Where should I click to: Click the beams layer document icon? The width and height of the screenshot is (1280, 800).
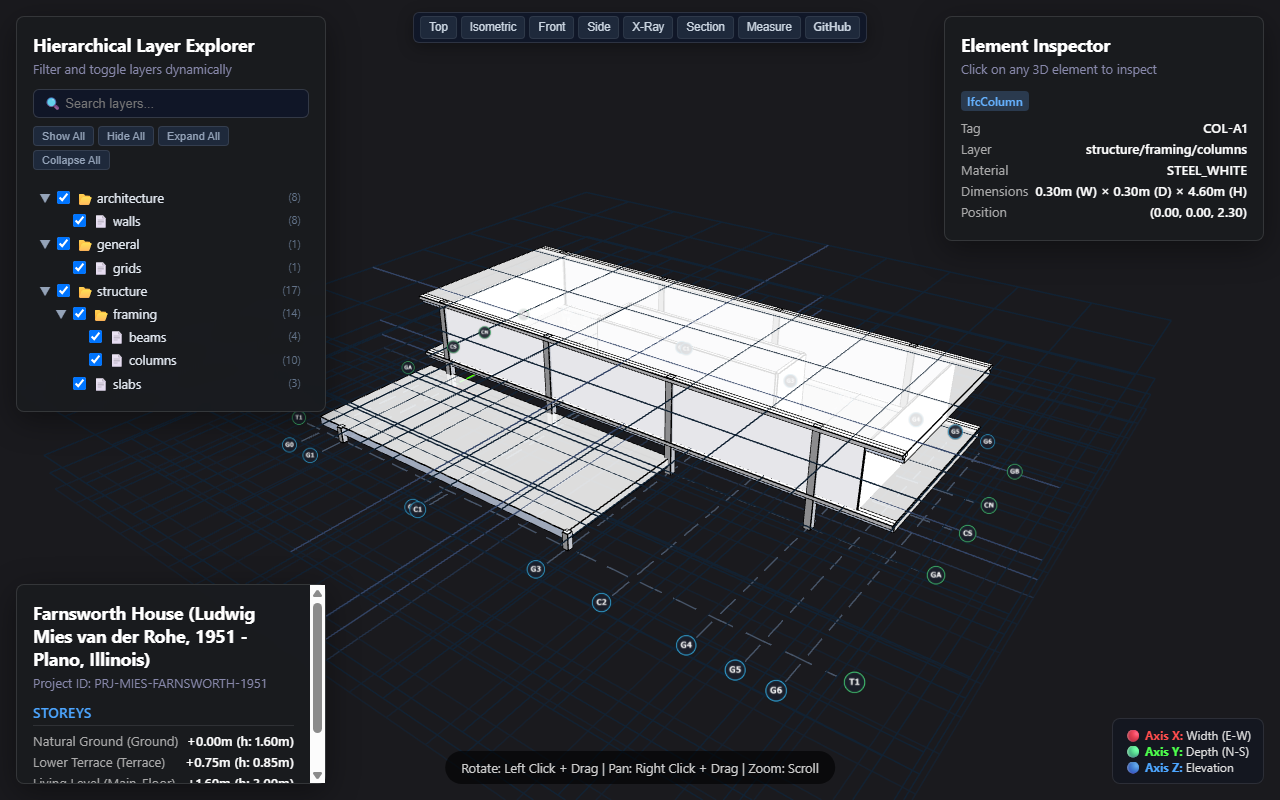coord(117,338)
